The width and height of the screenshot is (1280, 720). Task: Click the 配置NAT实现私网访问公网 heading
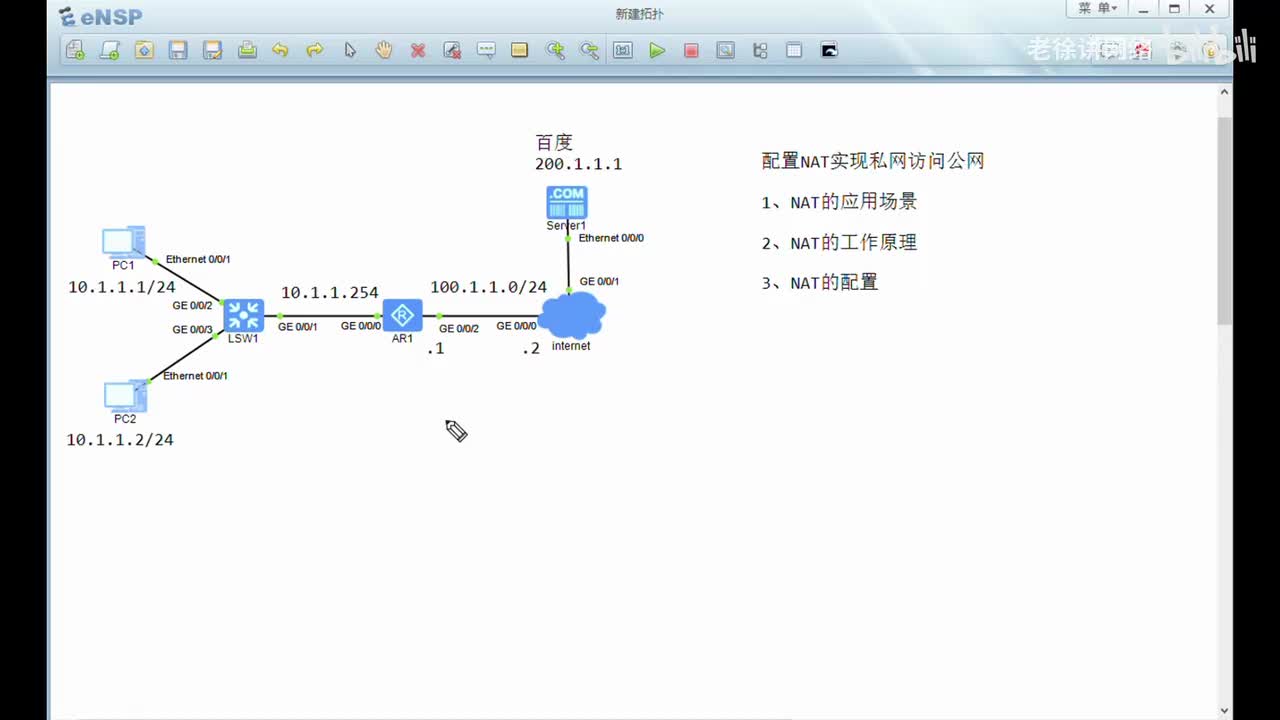pyautogui.click(x=873, y=161)
